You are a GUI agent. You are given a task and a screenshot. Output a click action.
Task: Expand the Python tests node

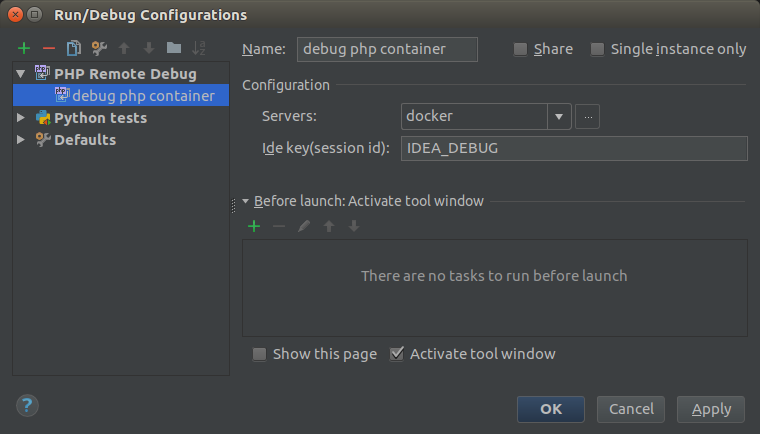click(21, 117)
